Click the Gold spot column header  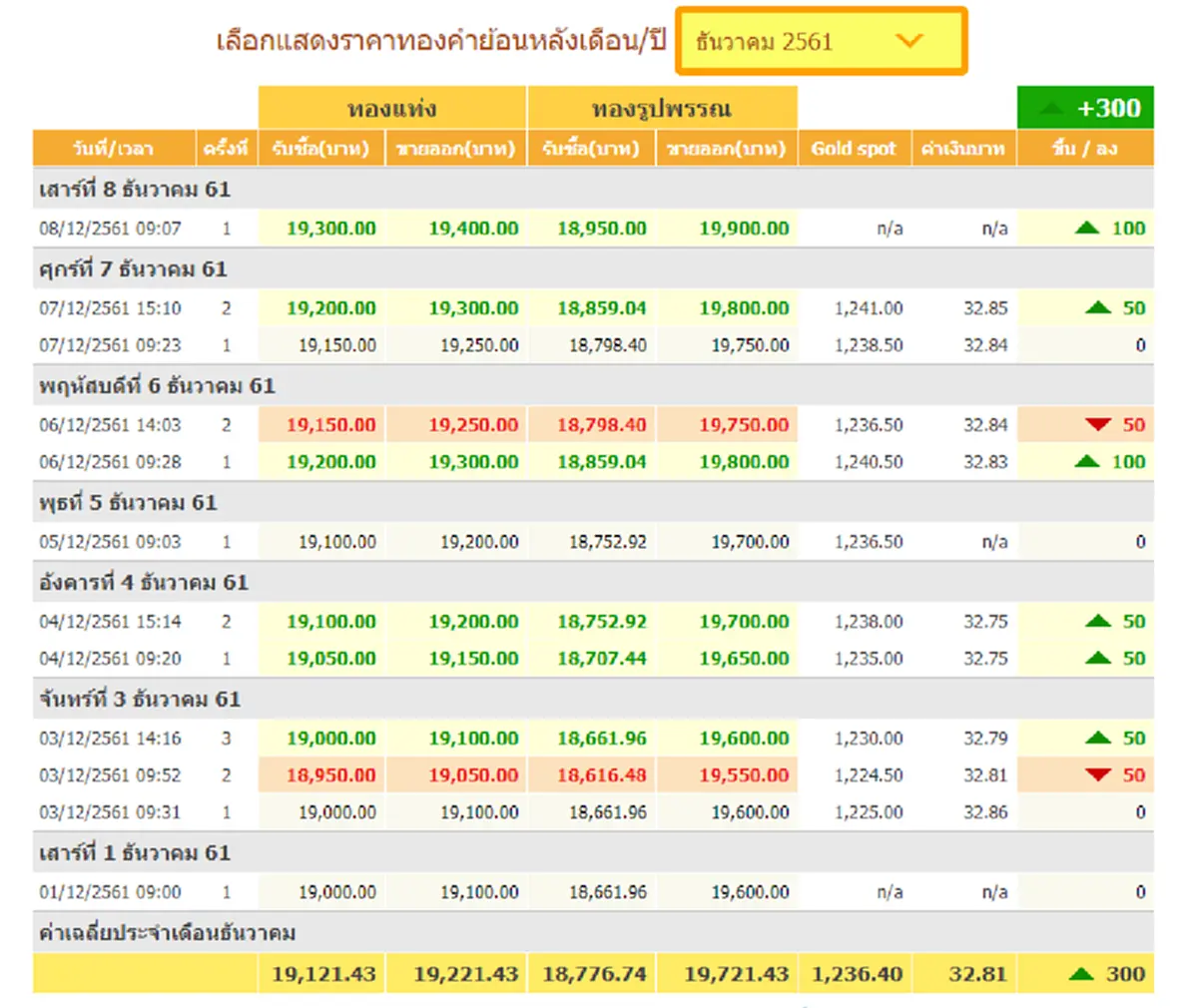pyautogui.click(x=855, y=148)
